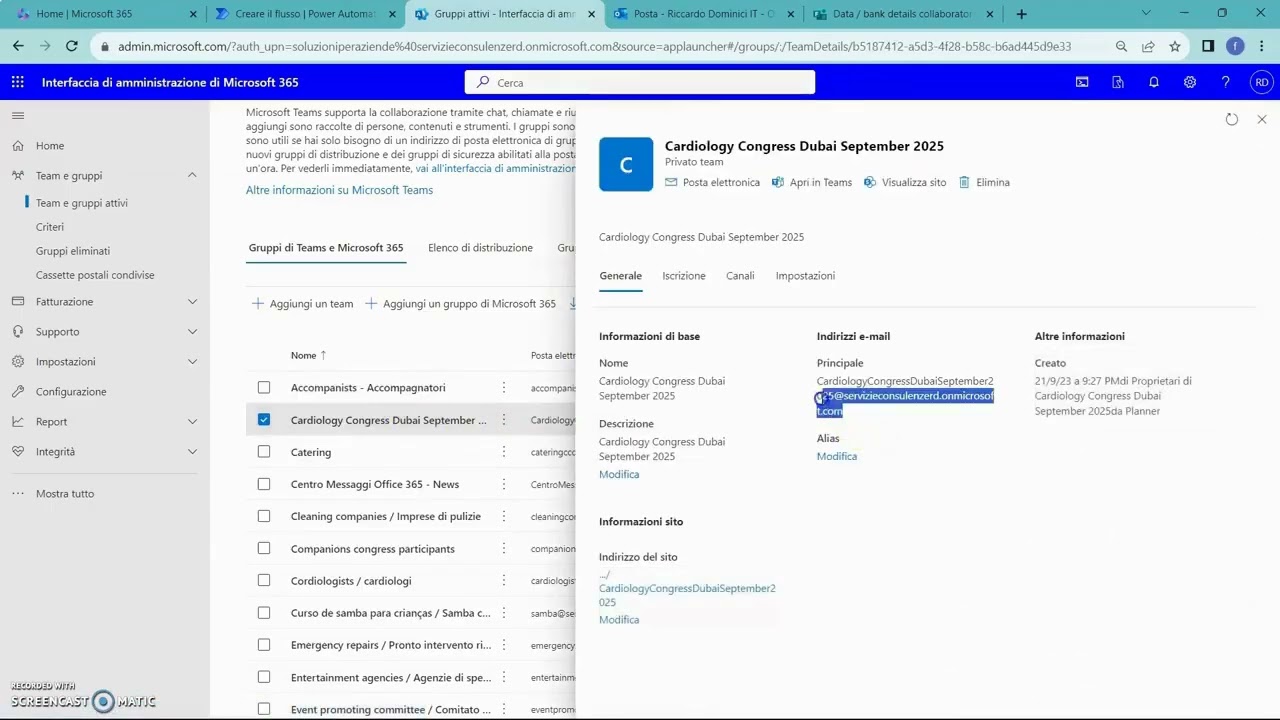The height and width of the screenshot is (720, 1280).
Task: Switch to Canali tab
Action: click(x=740, y=276)
